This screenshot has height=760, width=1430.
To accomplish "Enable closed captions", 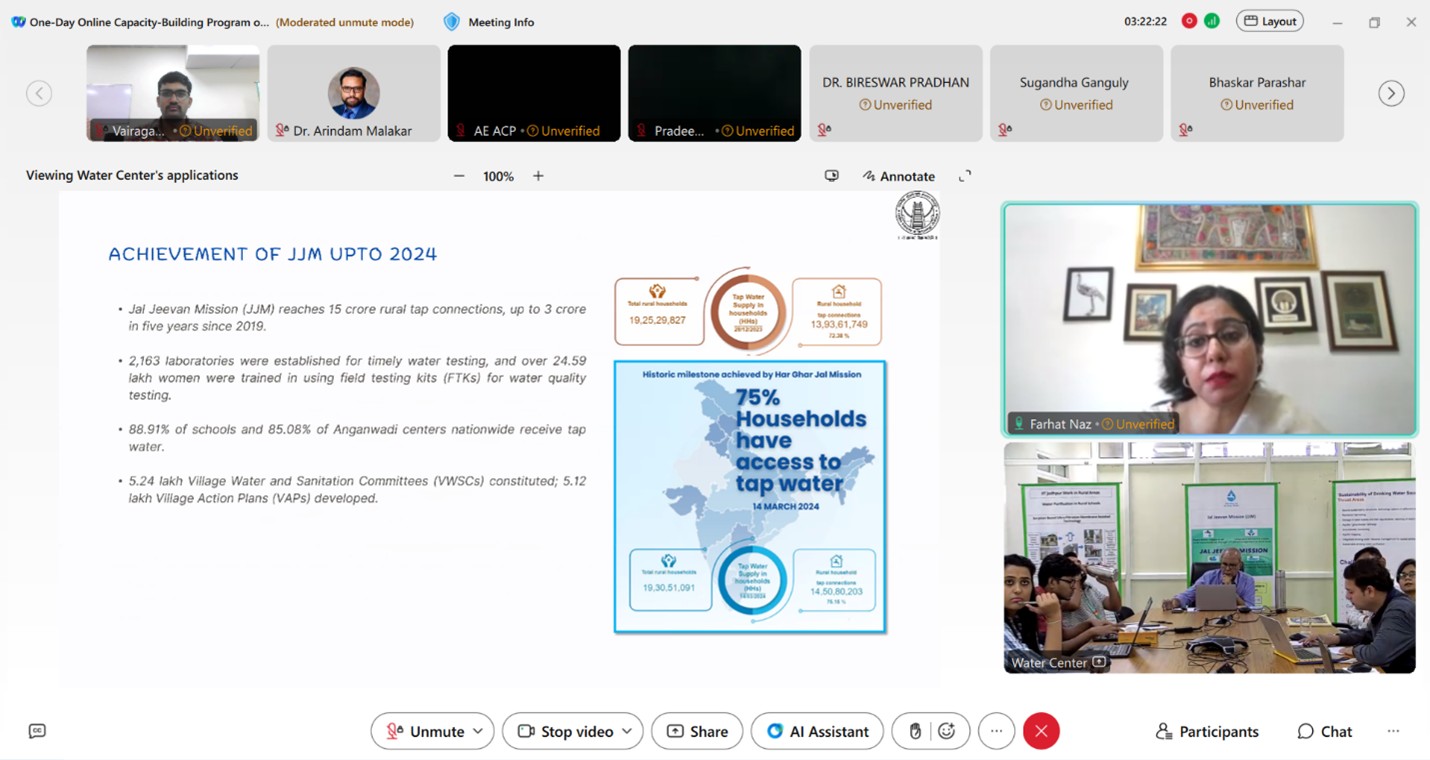I will (x=37, y=731).
